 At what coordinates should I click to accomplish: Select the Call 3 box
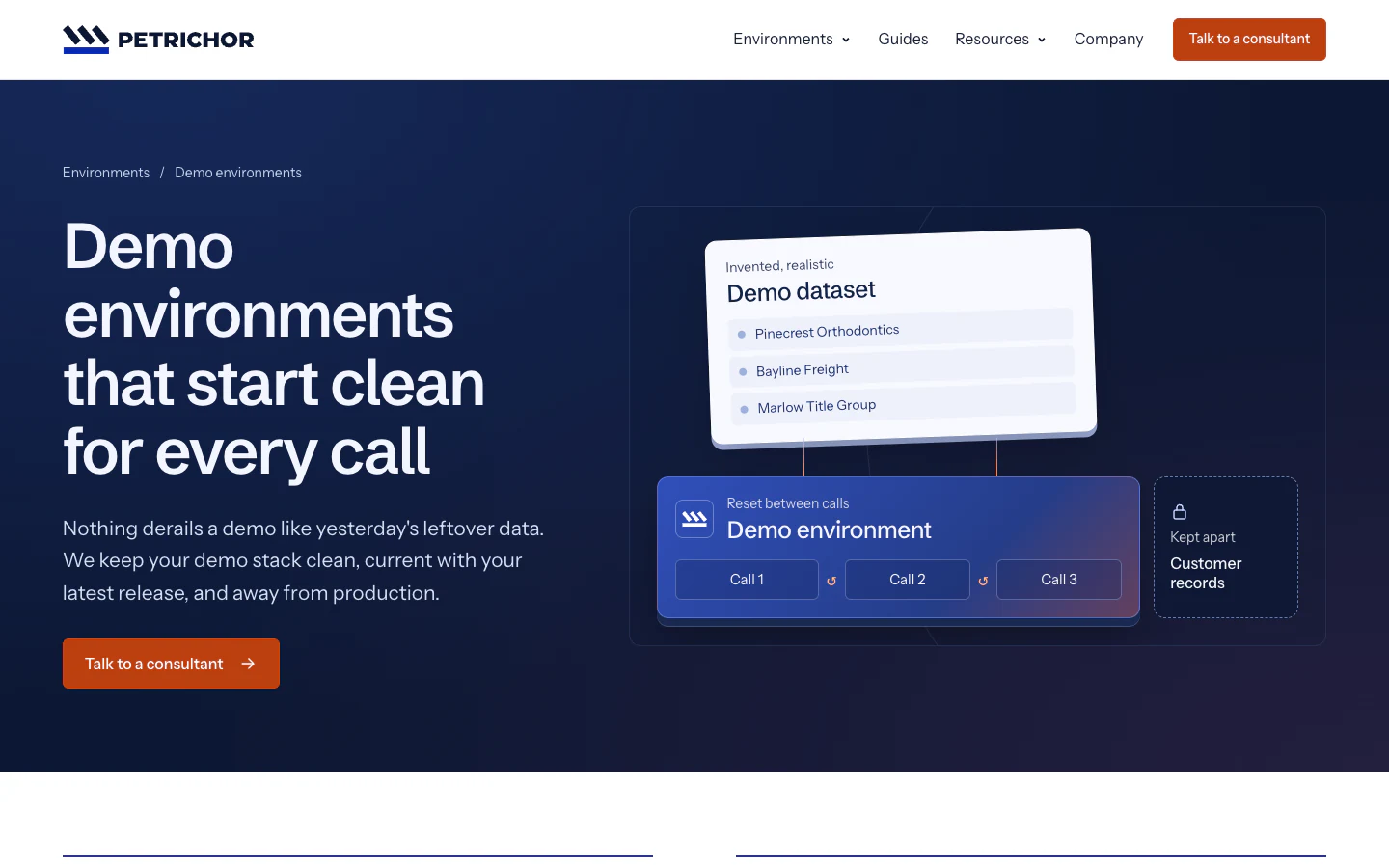1059,580
